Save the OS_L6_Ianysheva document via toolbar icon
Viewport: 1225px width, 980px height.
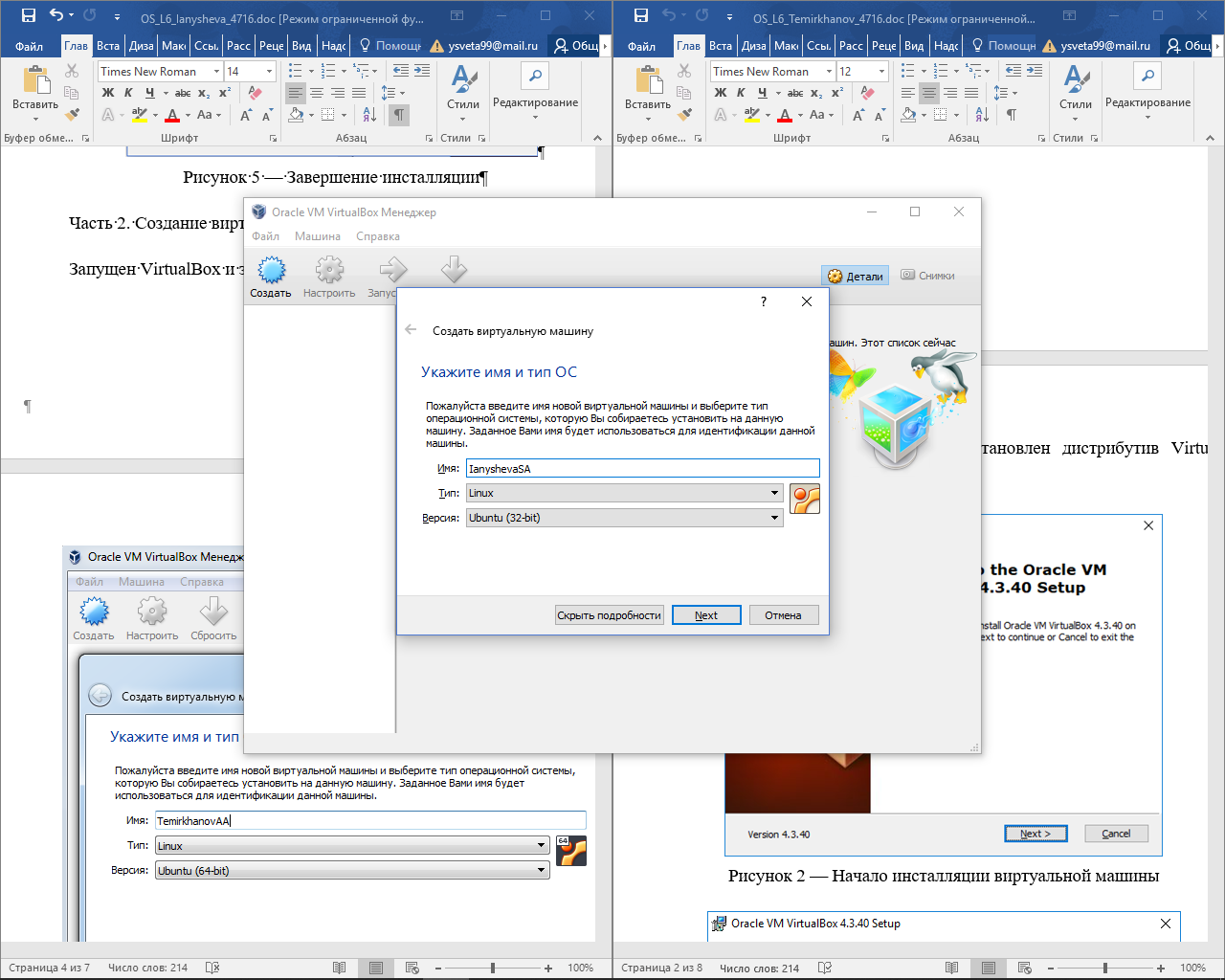click(29, 15)
